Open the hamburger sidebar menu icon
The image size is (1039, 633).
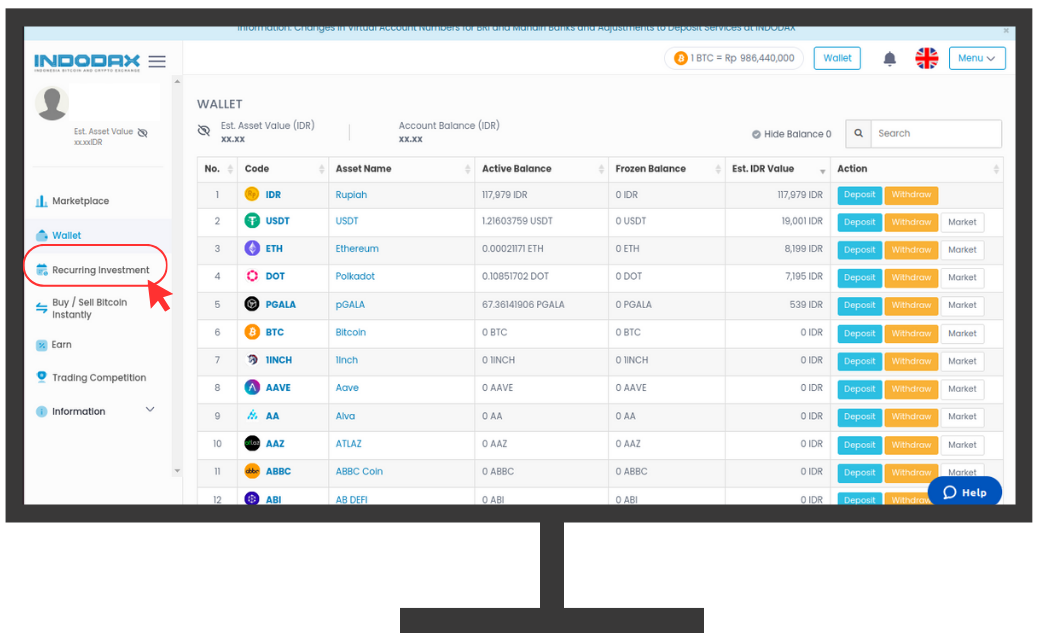[157, 62]
